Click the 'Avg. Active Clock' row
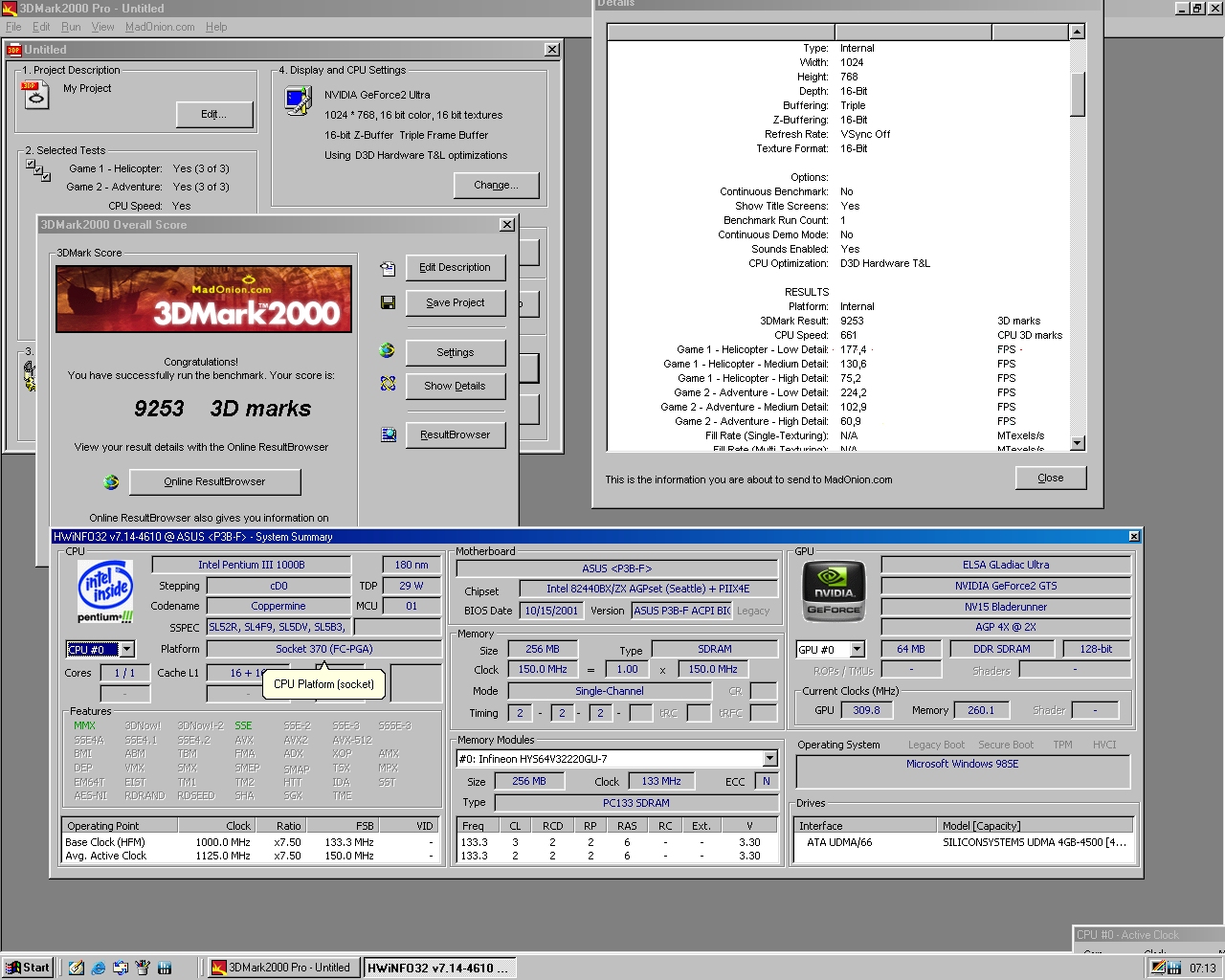Viewport: 1225px width, 980px height. pyautogui.click(x=251, y=856)
